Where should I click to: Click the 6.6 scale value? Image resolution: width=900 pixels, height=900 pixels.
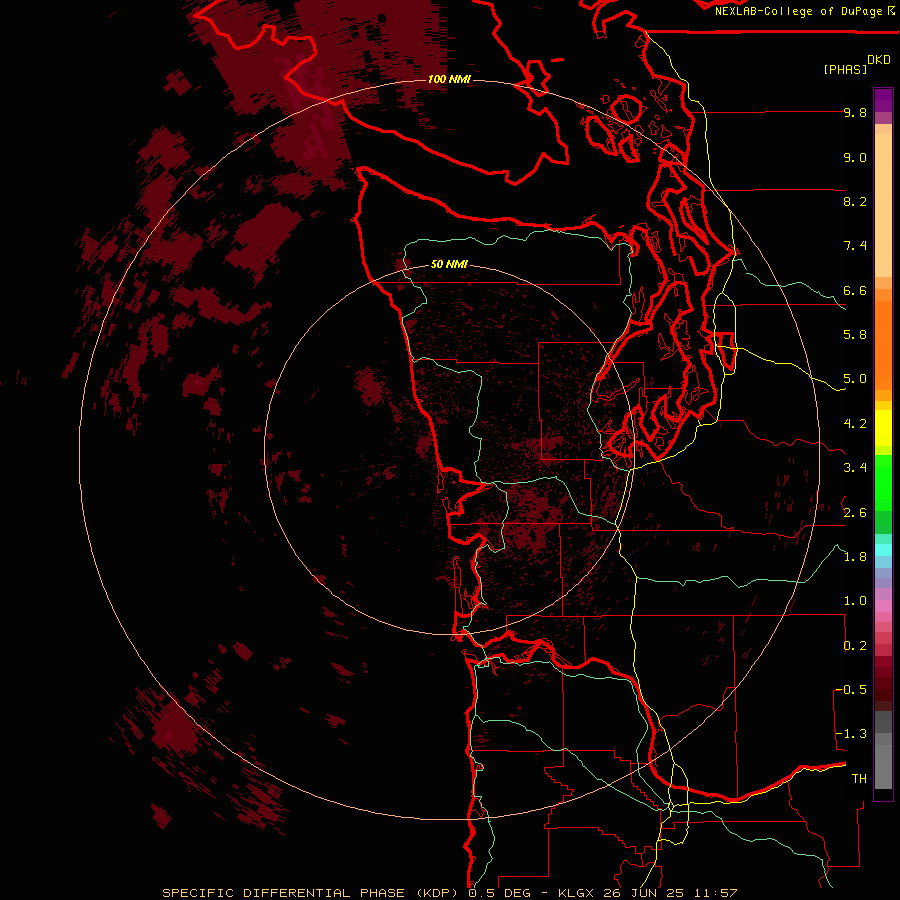click(855, 290)
